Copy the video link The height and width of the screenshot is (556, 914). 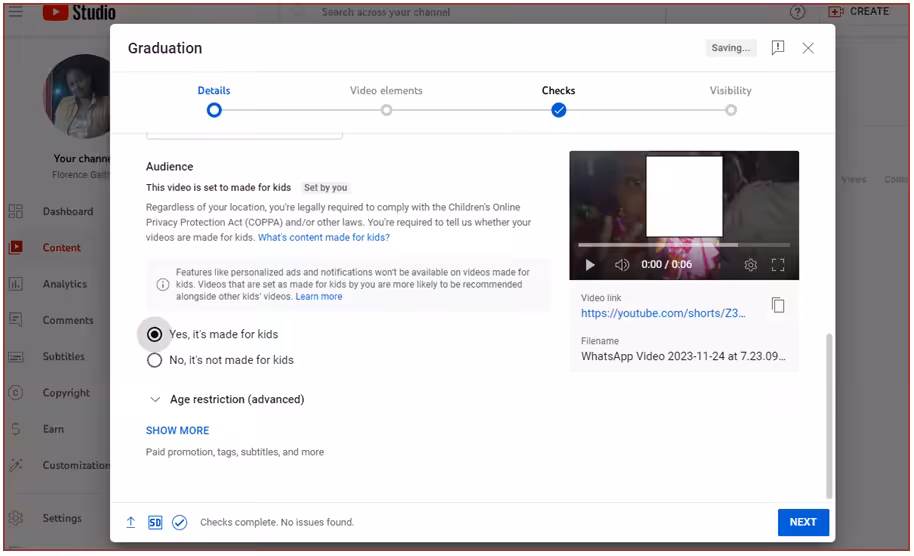778,305
